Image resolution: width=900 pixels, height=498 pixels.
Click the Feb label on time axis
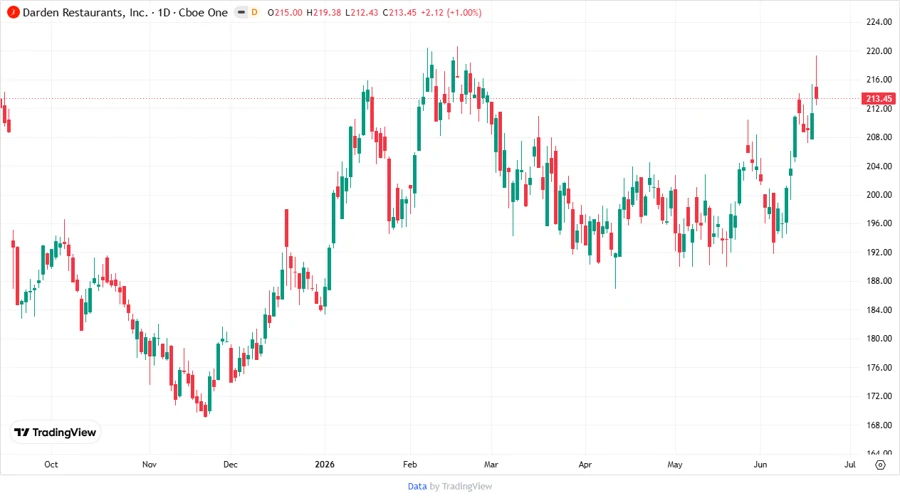point(410,464)
